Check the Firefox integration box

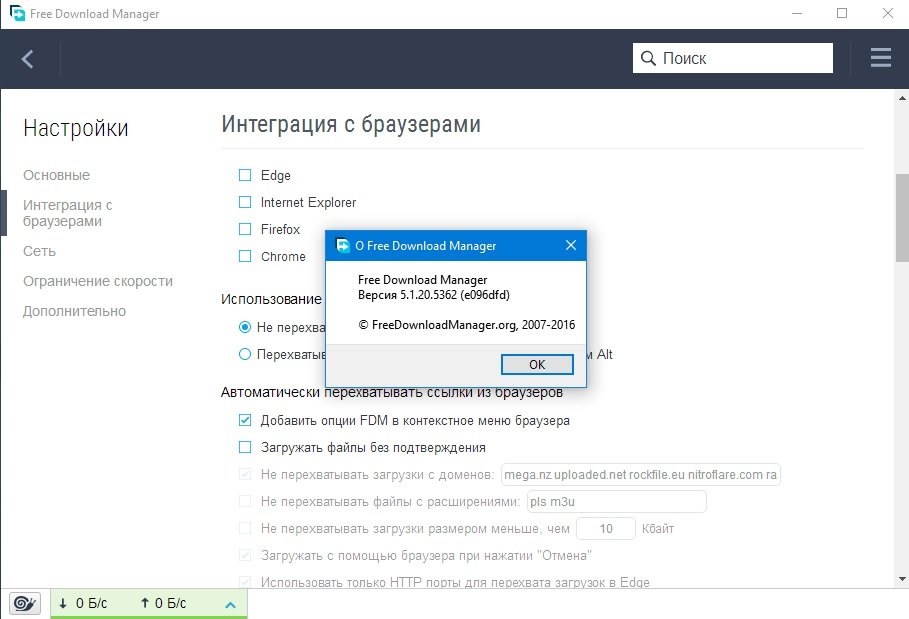(x=245, y=229)
